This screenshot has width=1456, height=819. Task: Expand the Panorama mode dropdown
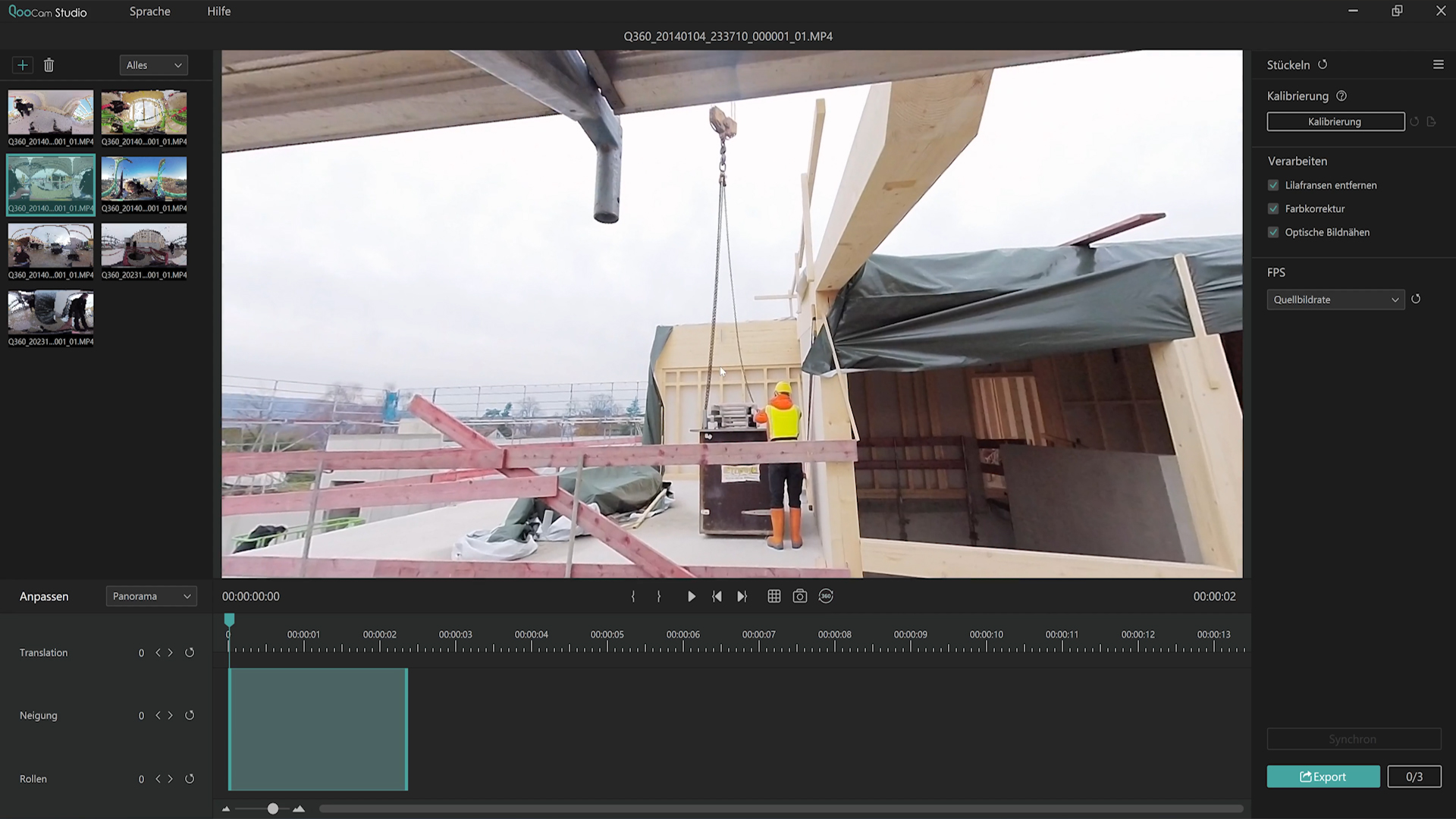pos(151,597)
